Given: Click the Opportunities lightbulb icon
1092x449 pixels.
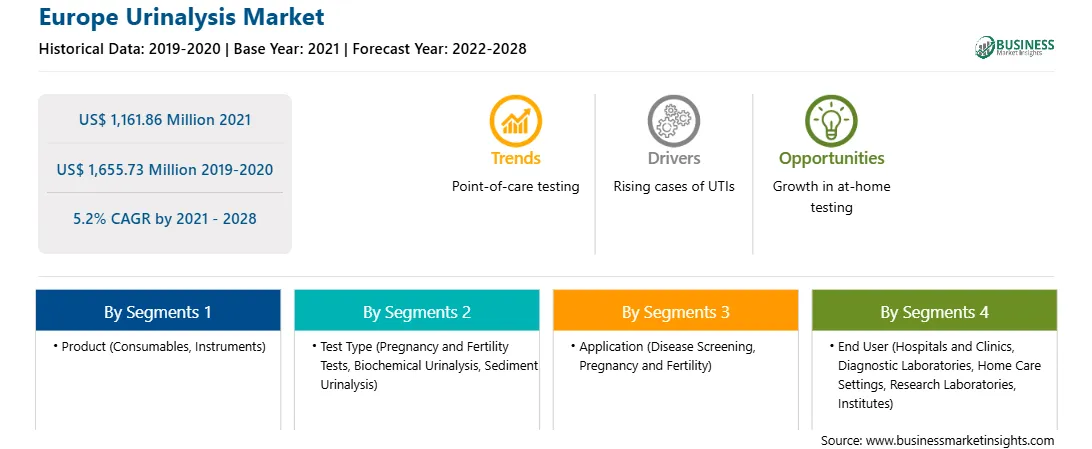Looking at the screenshot, I should click(x=832, y=120).
